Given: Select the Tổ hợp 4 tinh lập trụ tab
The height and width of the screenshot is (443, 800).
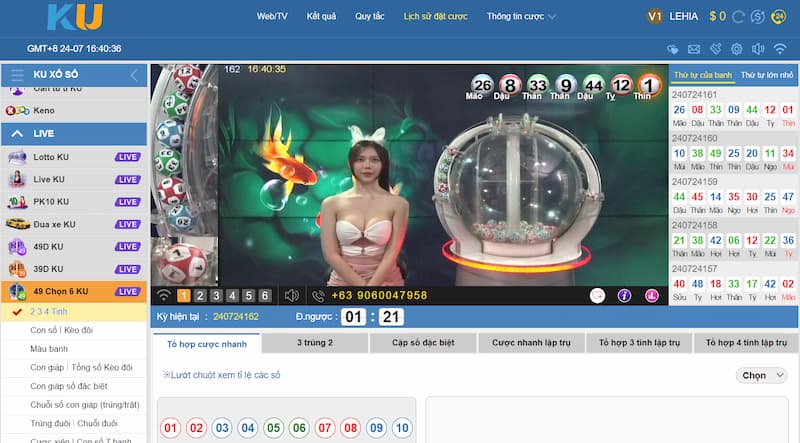Looking at the screenshot, I should tap(746, 343).
